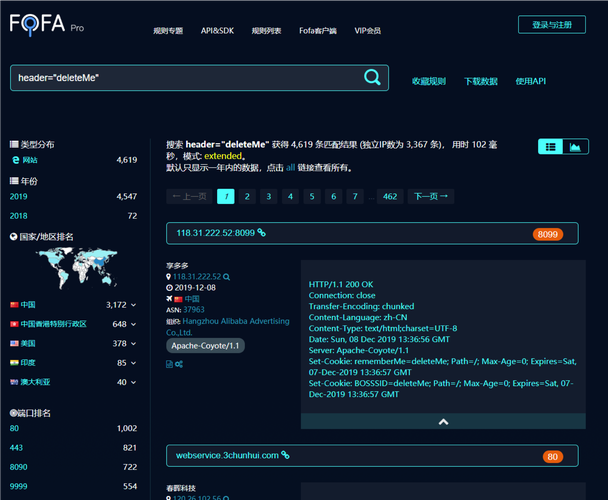The height and width of the screenshot is (500, 608).
Task: Expand the 印度 row chevron
Action: coord(133,363)
